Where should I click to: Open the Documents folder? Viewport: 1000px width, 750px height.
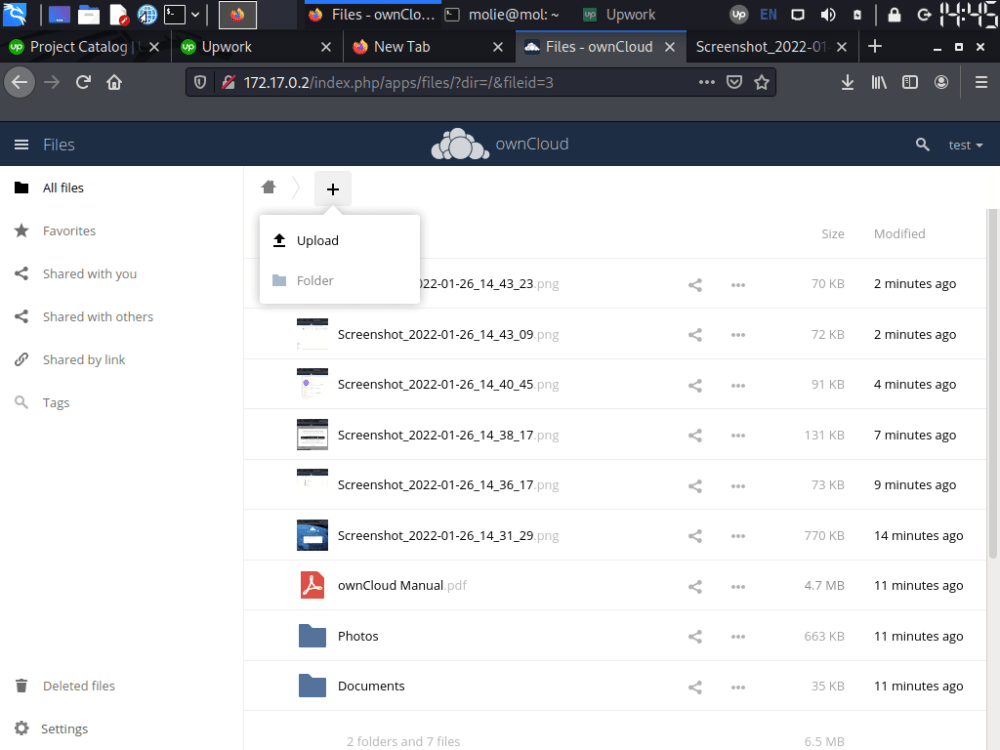coord(371,686)
